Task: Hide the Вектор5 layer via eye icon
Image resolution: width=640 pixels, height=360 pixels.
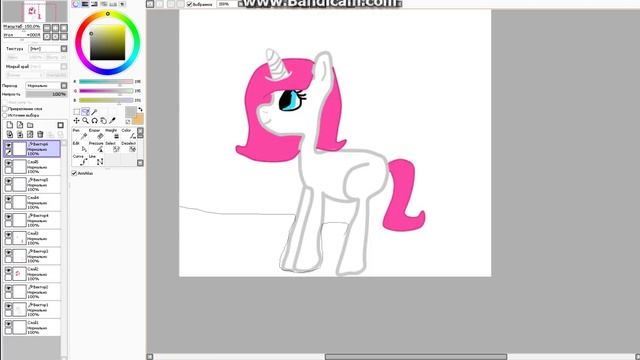Action: 8,181
